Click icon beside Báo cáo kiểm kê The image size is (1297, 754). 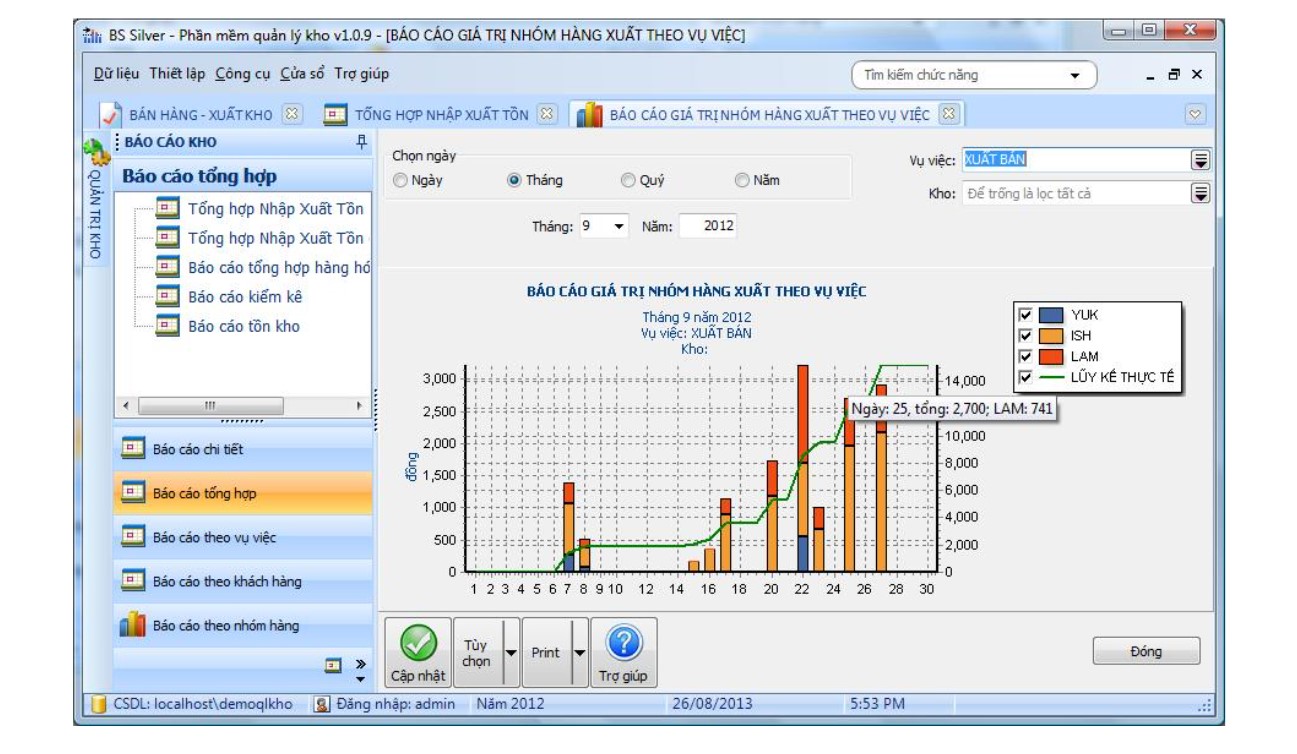tap(169, 297)
